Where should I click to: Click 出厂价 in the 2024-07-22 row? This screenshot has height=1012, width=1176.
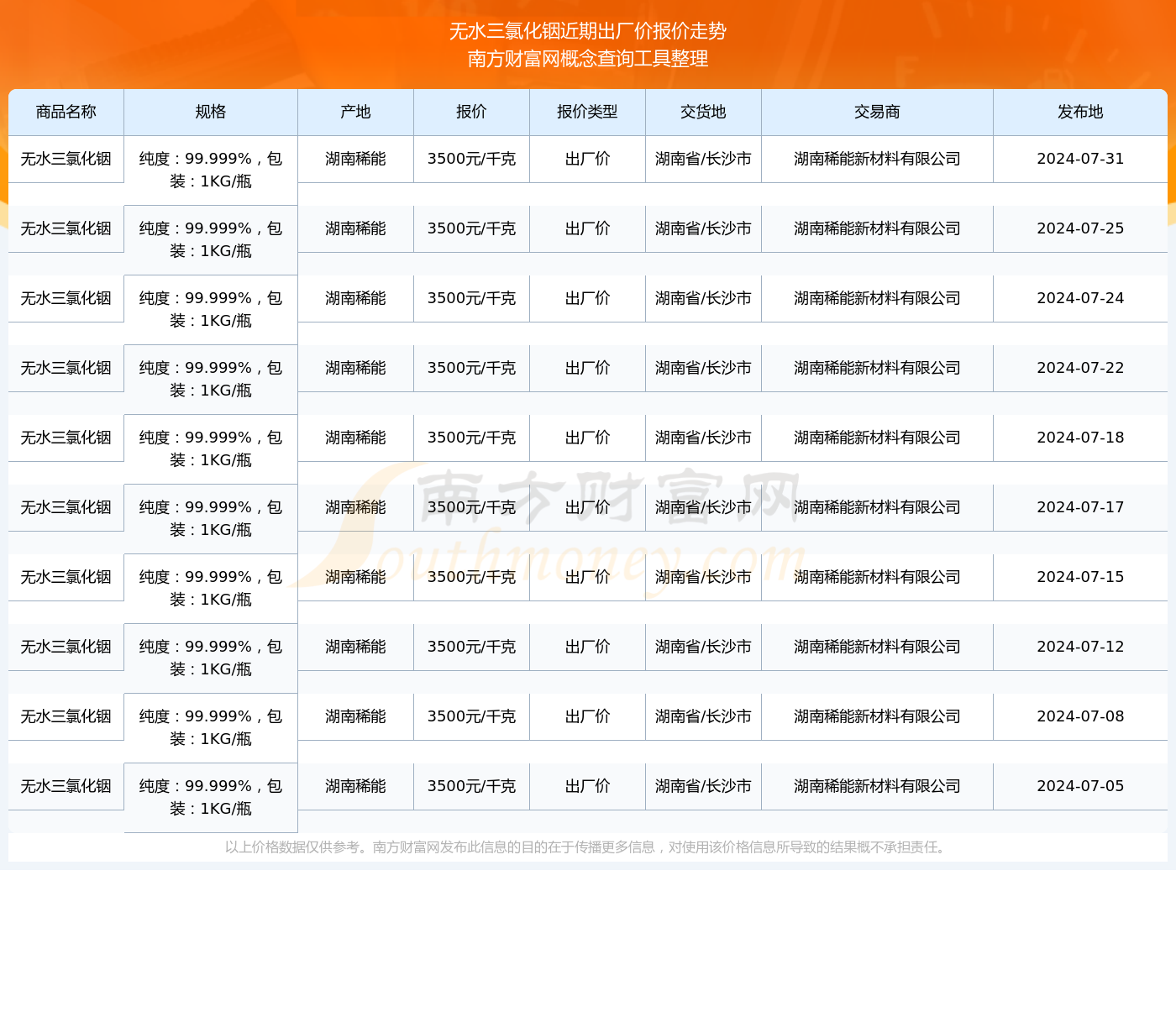coord(588,368)
